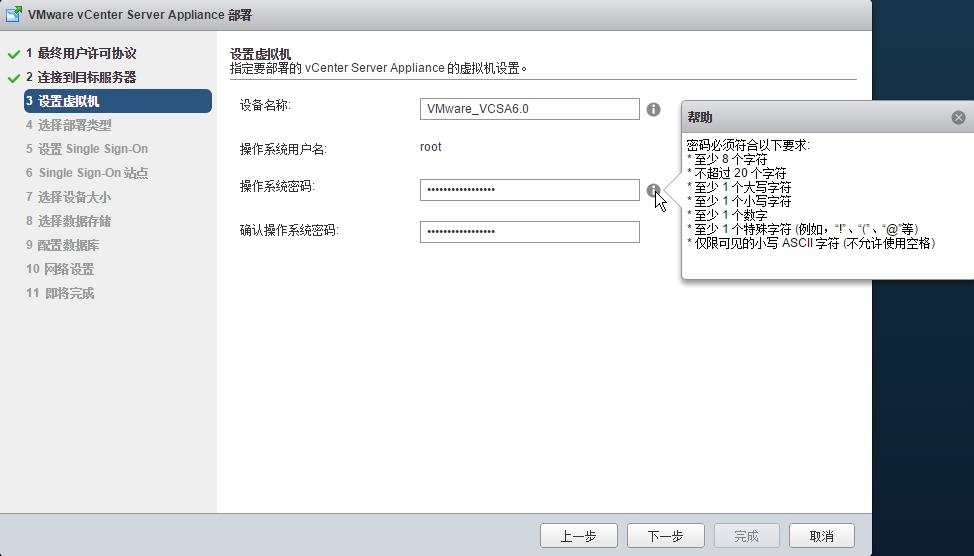Click green checkmark for step 1 最终用户许可协议

click(x=14, y=55)
